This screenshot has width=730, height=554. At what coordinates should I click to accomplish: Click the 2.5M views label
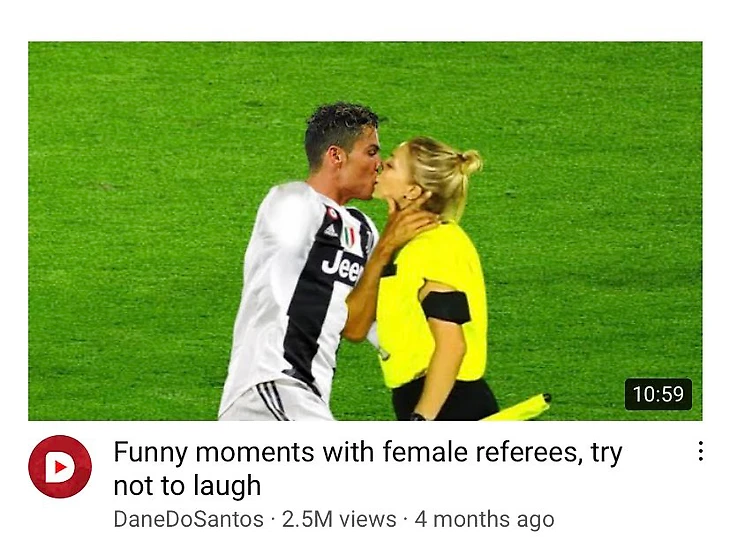tap(339, 519)
